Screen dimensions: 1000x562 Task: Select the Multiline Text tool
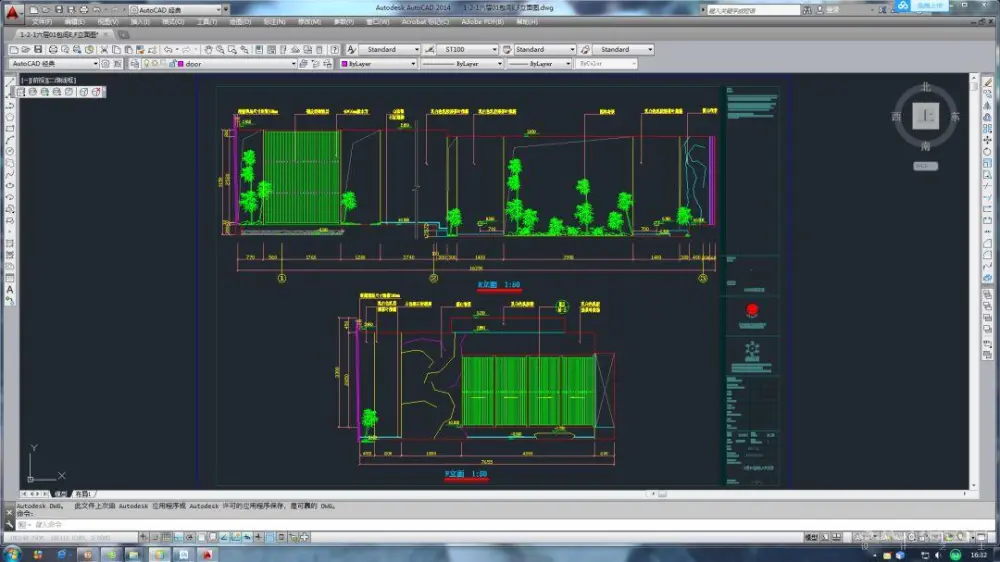tap(9, 290)
